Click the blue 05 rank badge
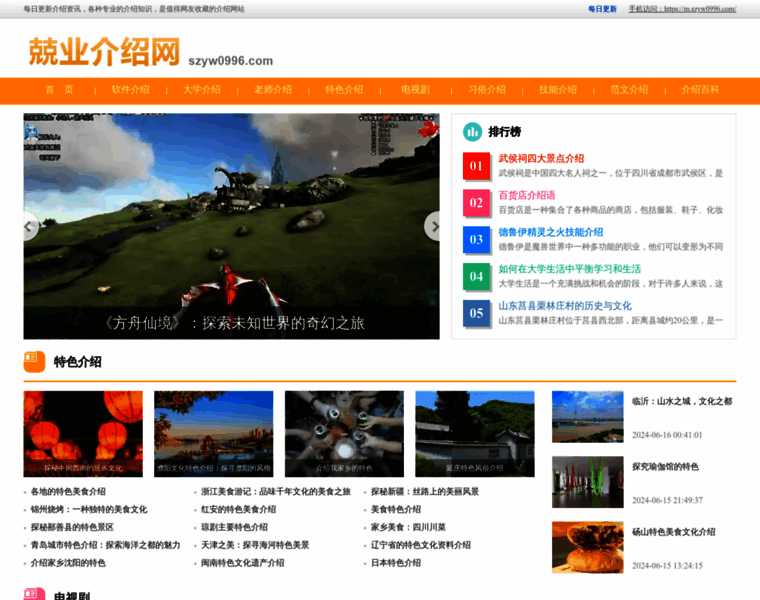Screen dimensions: 760x600 pos(476,313)
